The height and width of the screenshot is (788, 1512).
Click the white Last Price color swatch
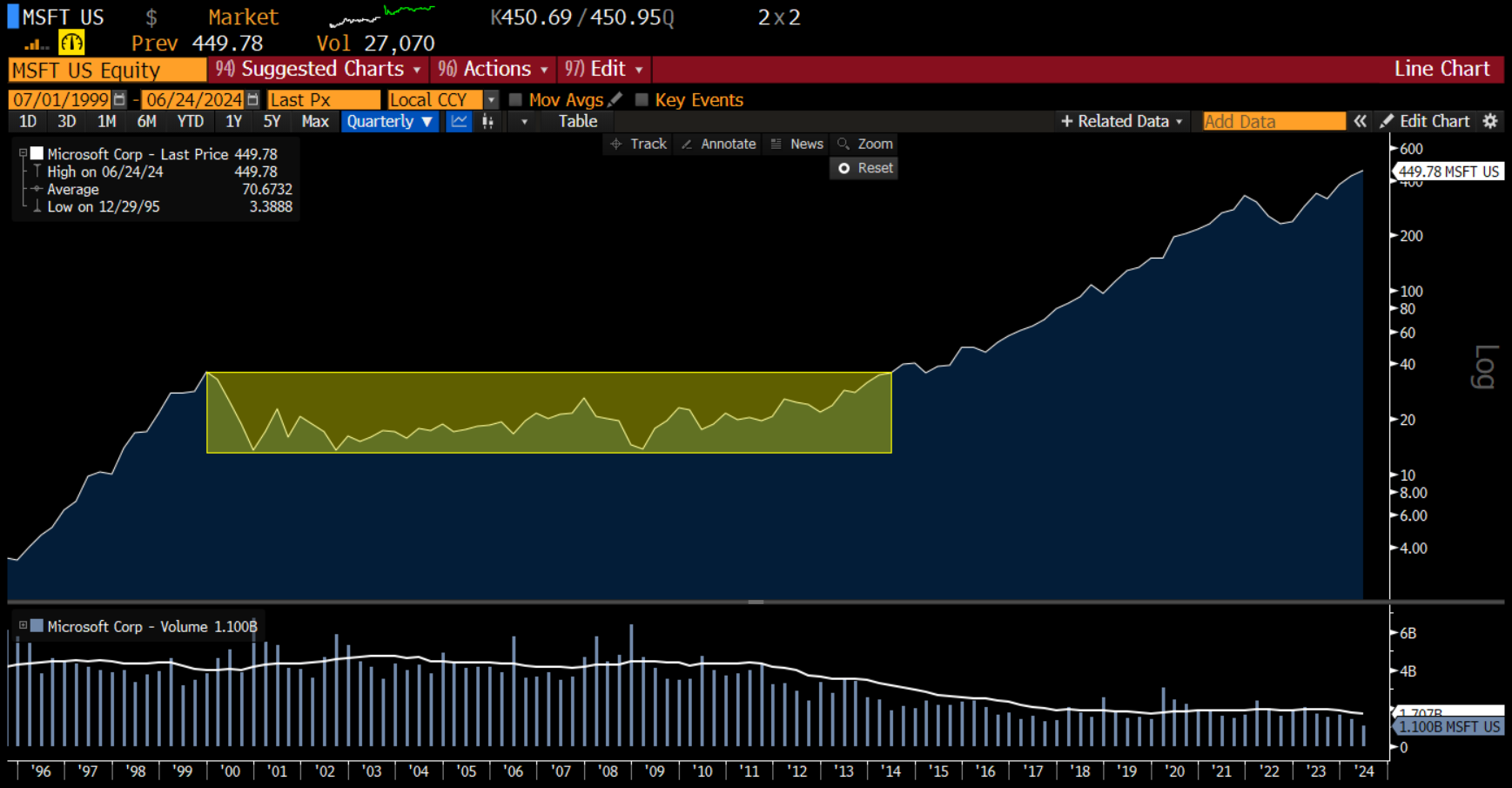[x=37, y=153]
